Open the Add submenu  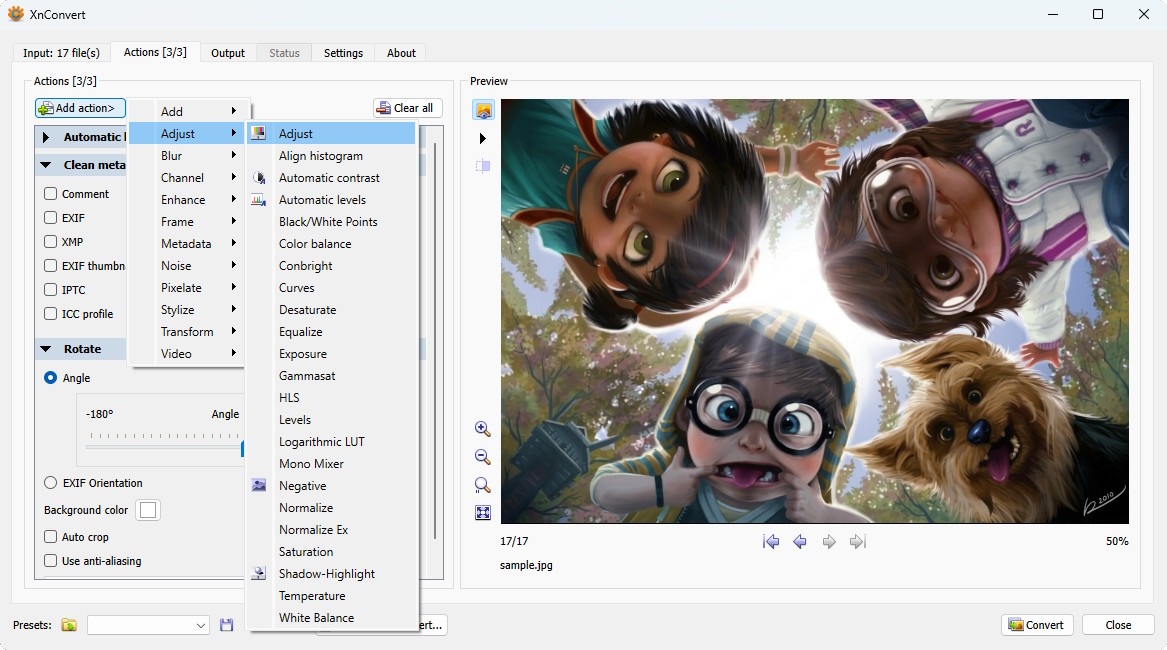189,111
